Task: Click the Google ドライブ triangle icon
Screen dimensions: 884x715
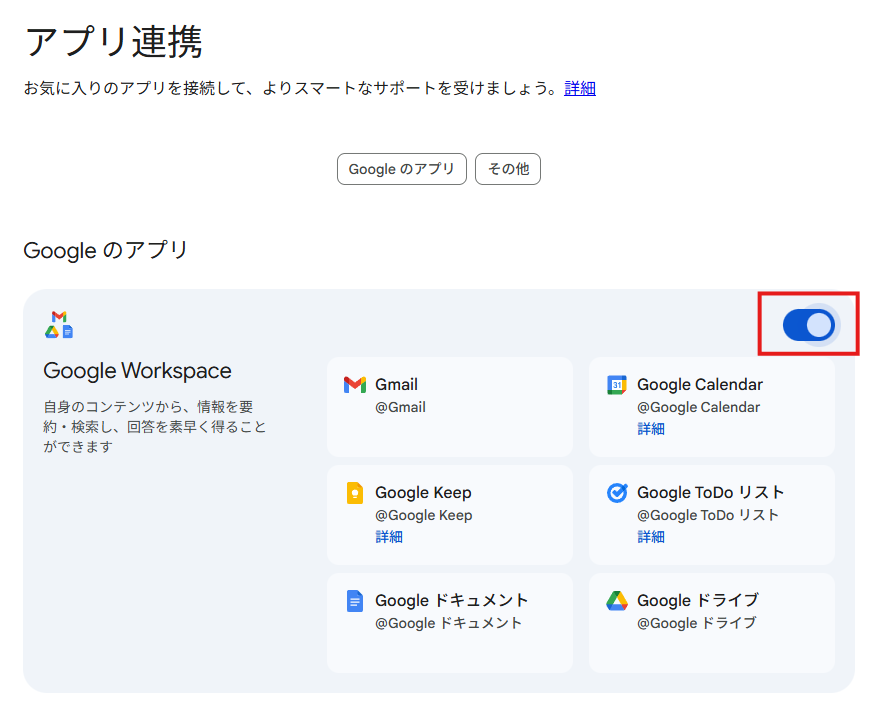Action: [x=618, y=600]
